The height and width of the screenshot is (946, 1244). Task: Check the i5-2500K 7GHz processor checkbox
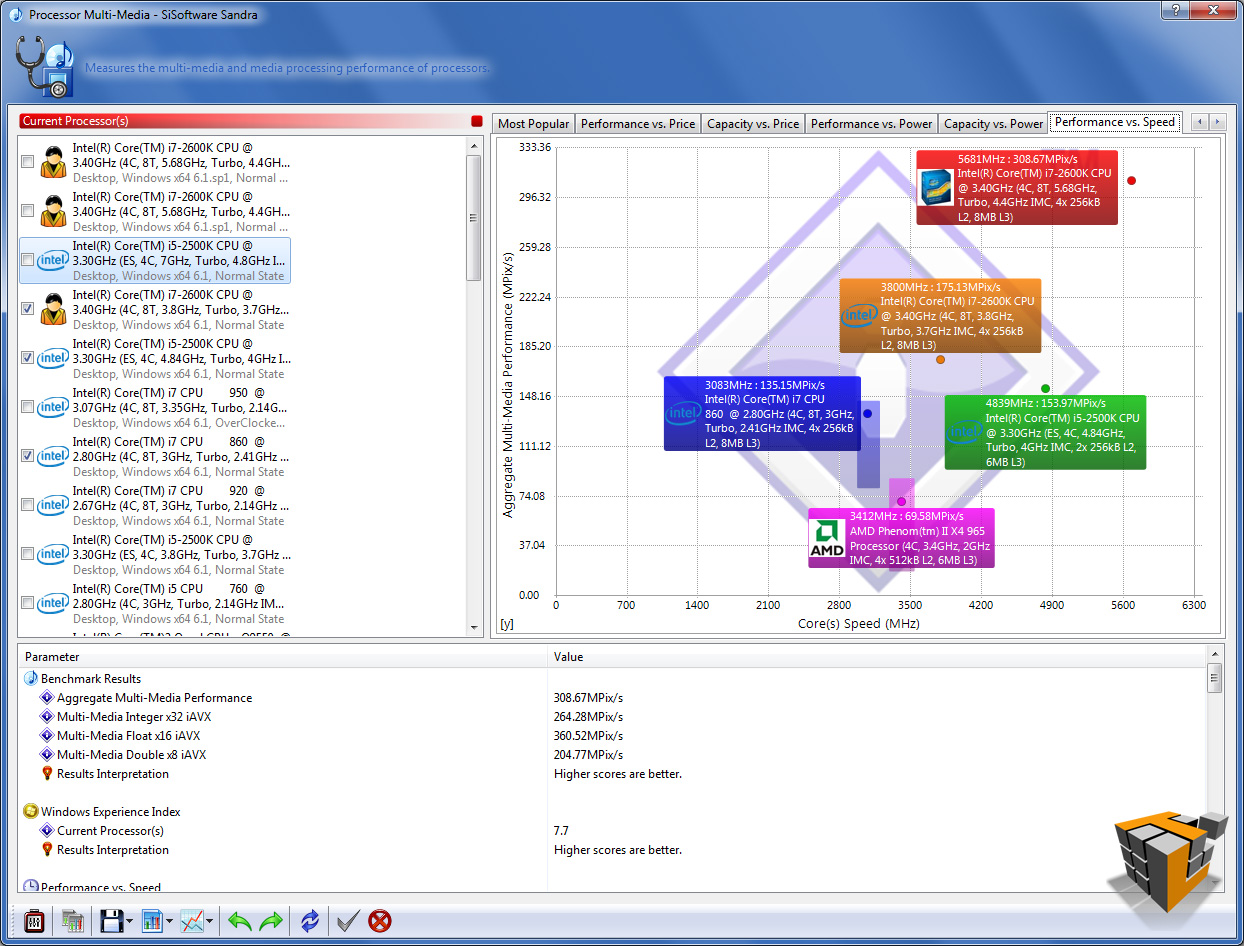tap(27, 260)
